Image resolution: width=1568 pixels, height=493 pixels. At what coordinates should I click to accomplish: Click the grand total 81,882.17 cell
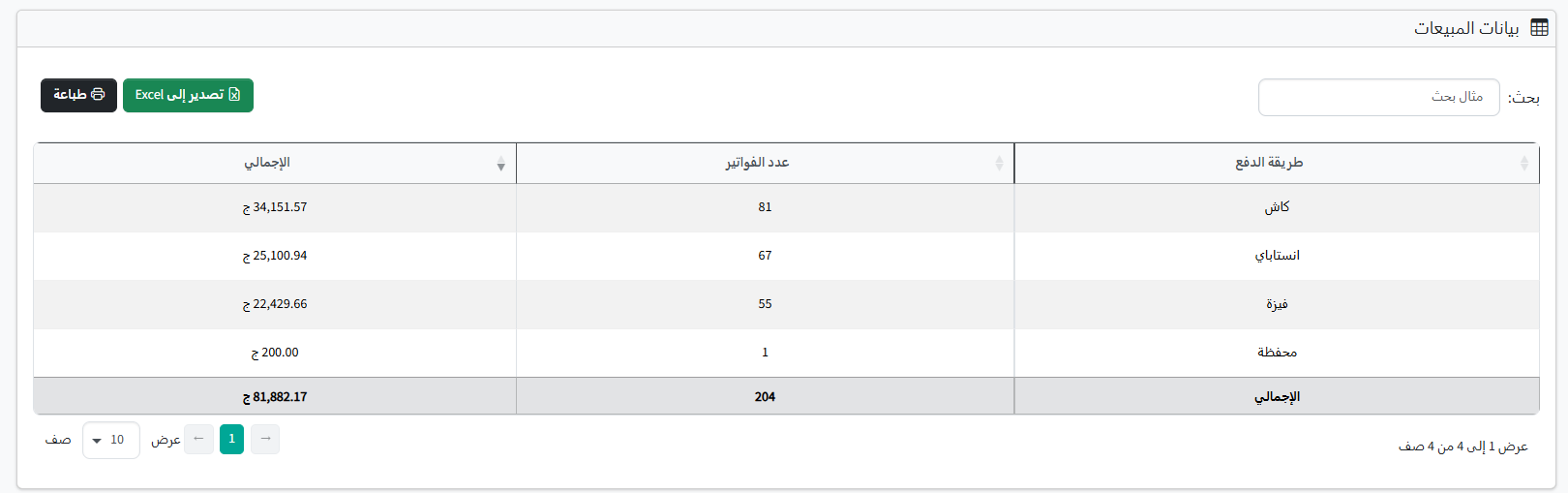pos(275,397)
